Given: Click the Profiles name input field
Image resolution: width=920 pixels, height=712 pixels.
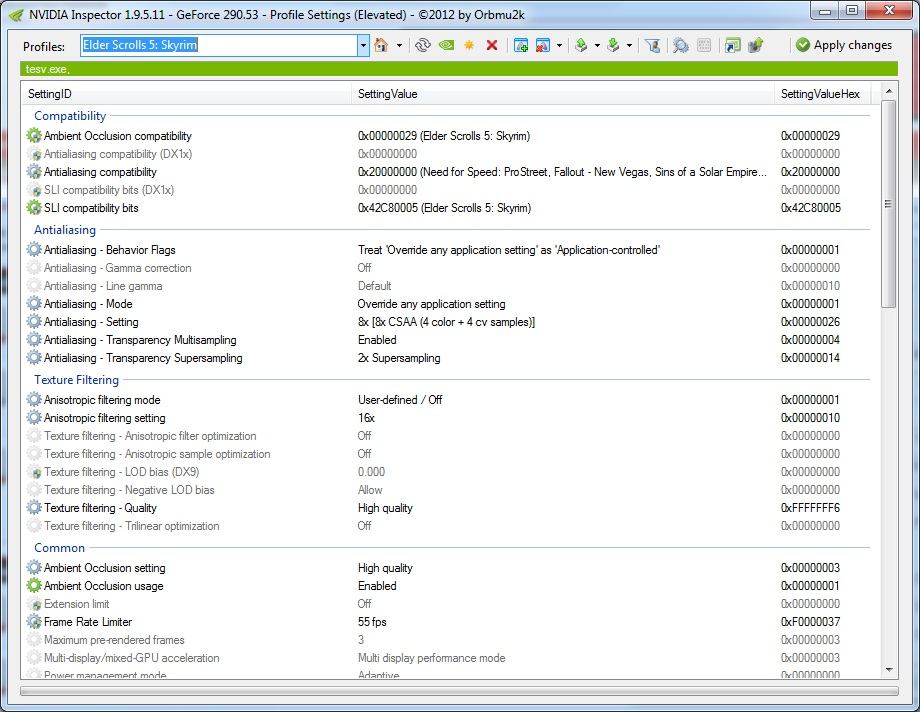Looking at the screenshot, I should click(219, 45).
